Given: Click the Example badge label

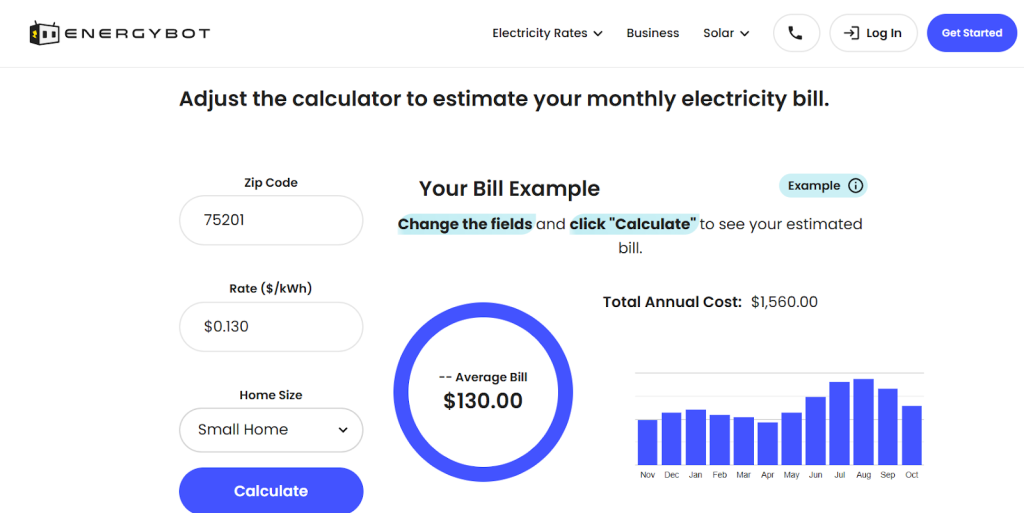Looking at the screenshot, I should coord(814,185).
